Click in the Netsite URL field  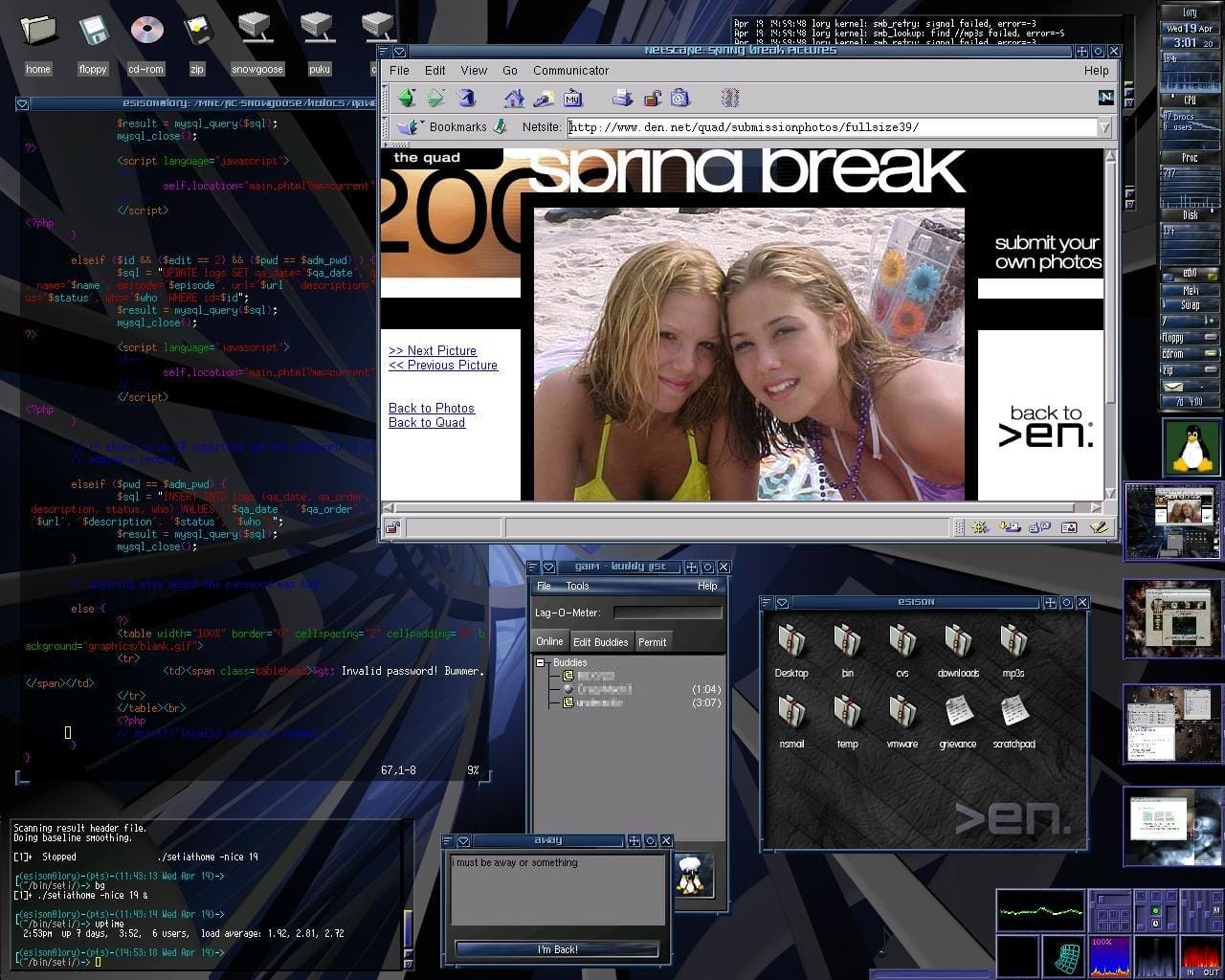831,127
